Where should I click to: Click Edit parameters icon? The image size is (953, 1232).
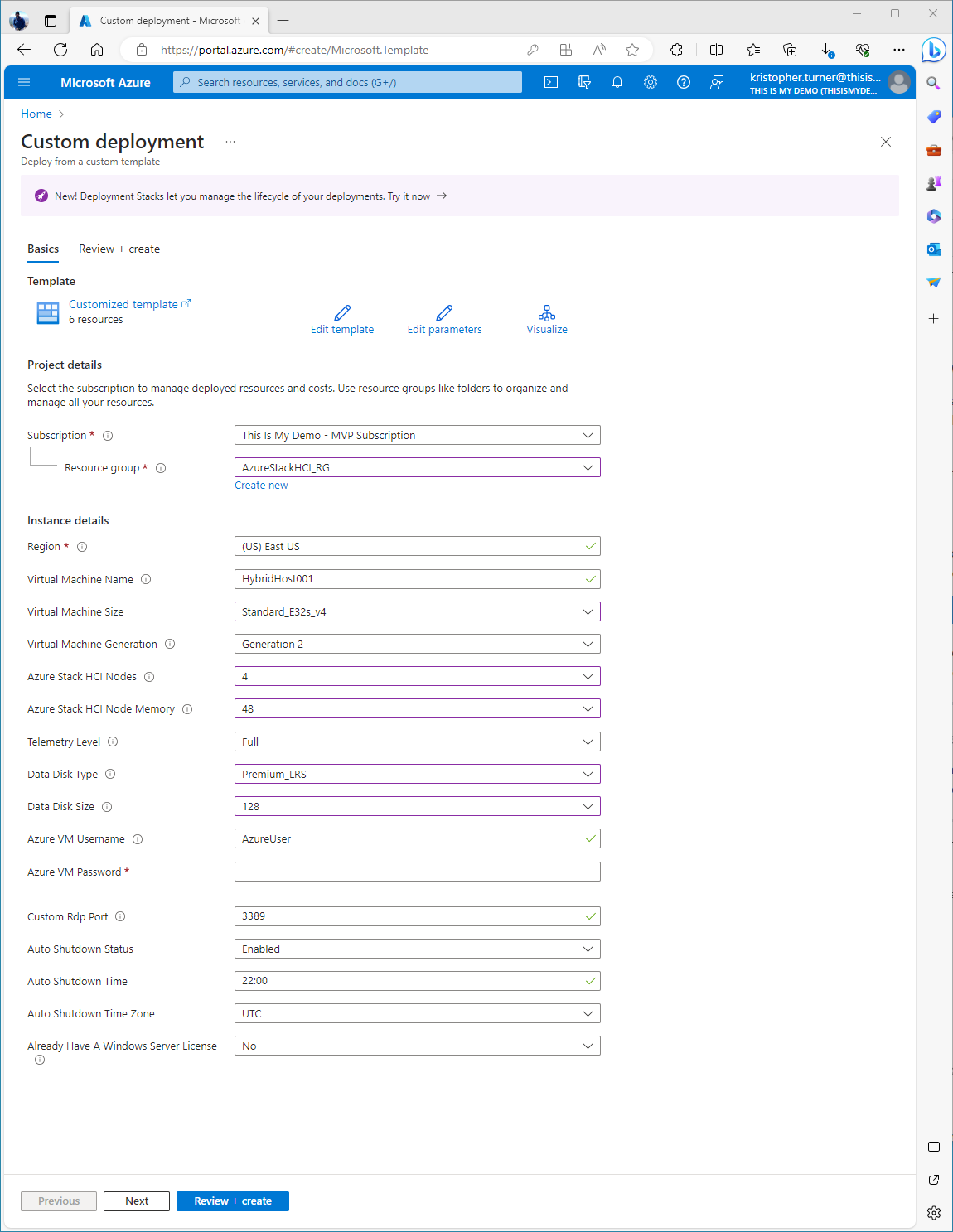444,313
